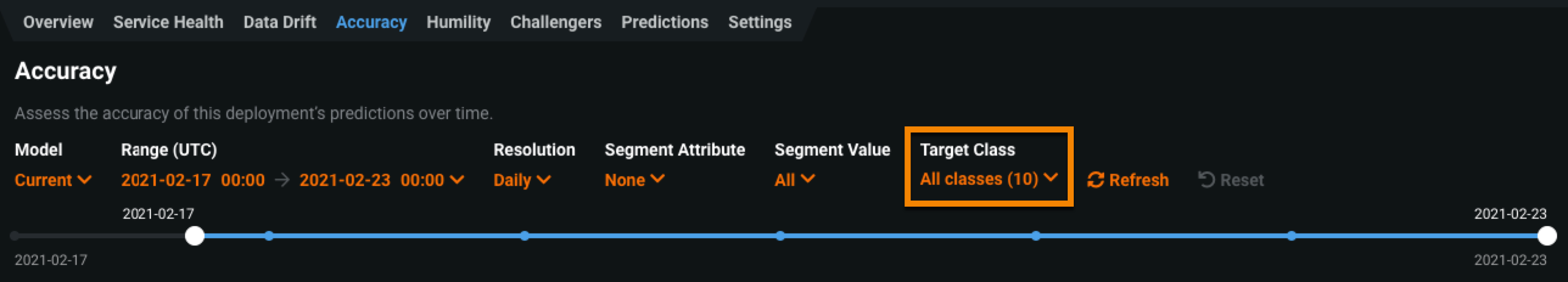Open the Overview tab
1568x282 pixels.
click(58, 22)
